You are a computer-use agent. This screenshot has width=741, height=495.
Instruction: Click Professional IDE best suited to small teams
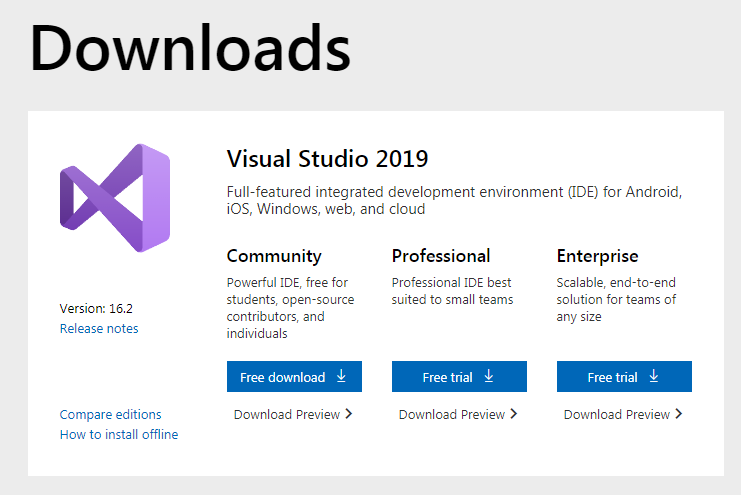(452, 291)
